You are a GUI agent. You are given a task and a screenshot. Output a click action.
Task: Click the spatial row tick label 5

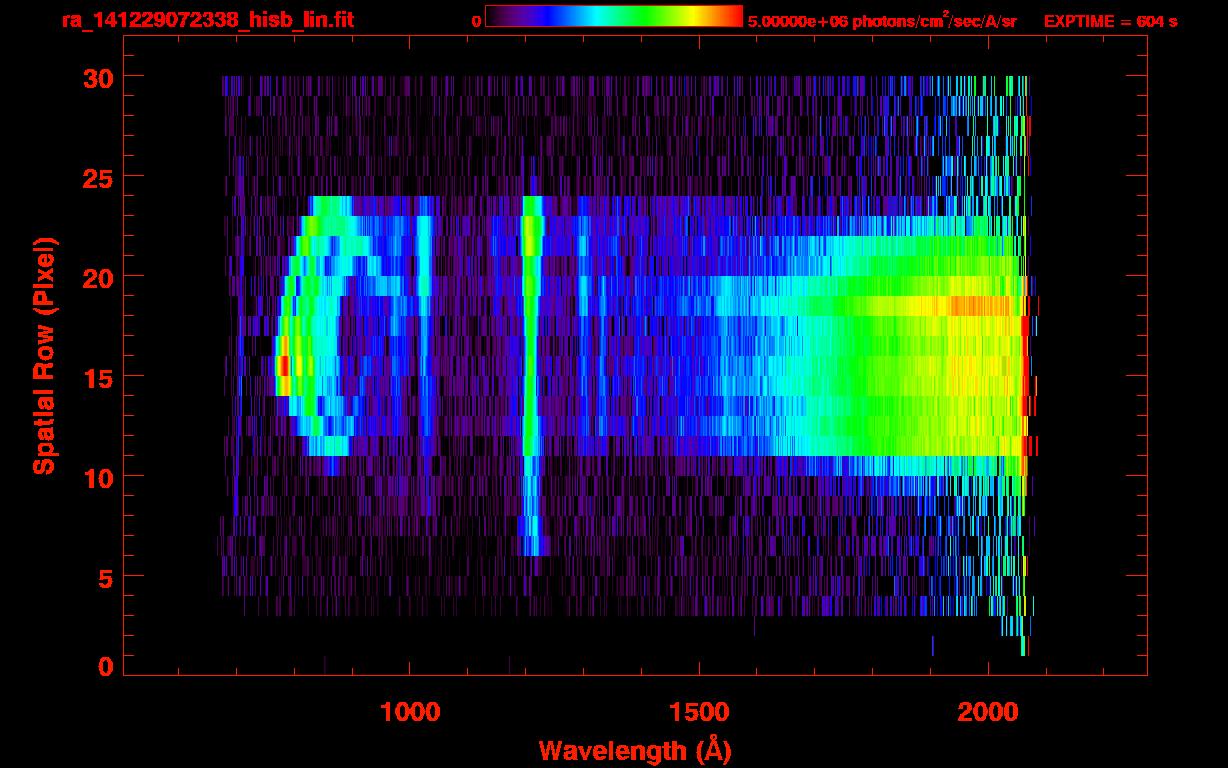coord(105,577)
